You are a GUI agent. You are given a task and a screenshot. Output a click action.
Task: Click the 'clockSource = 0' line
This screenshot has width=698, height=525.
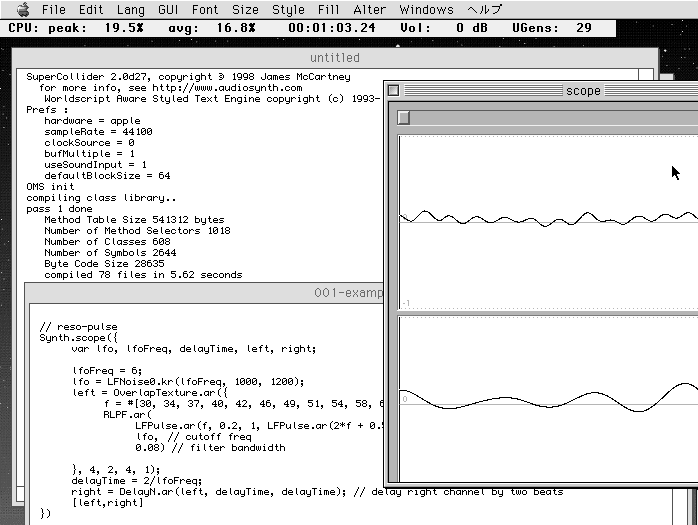pyautogui.click(x=89, y=142)
